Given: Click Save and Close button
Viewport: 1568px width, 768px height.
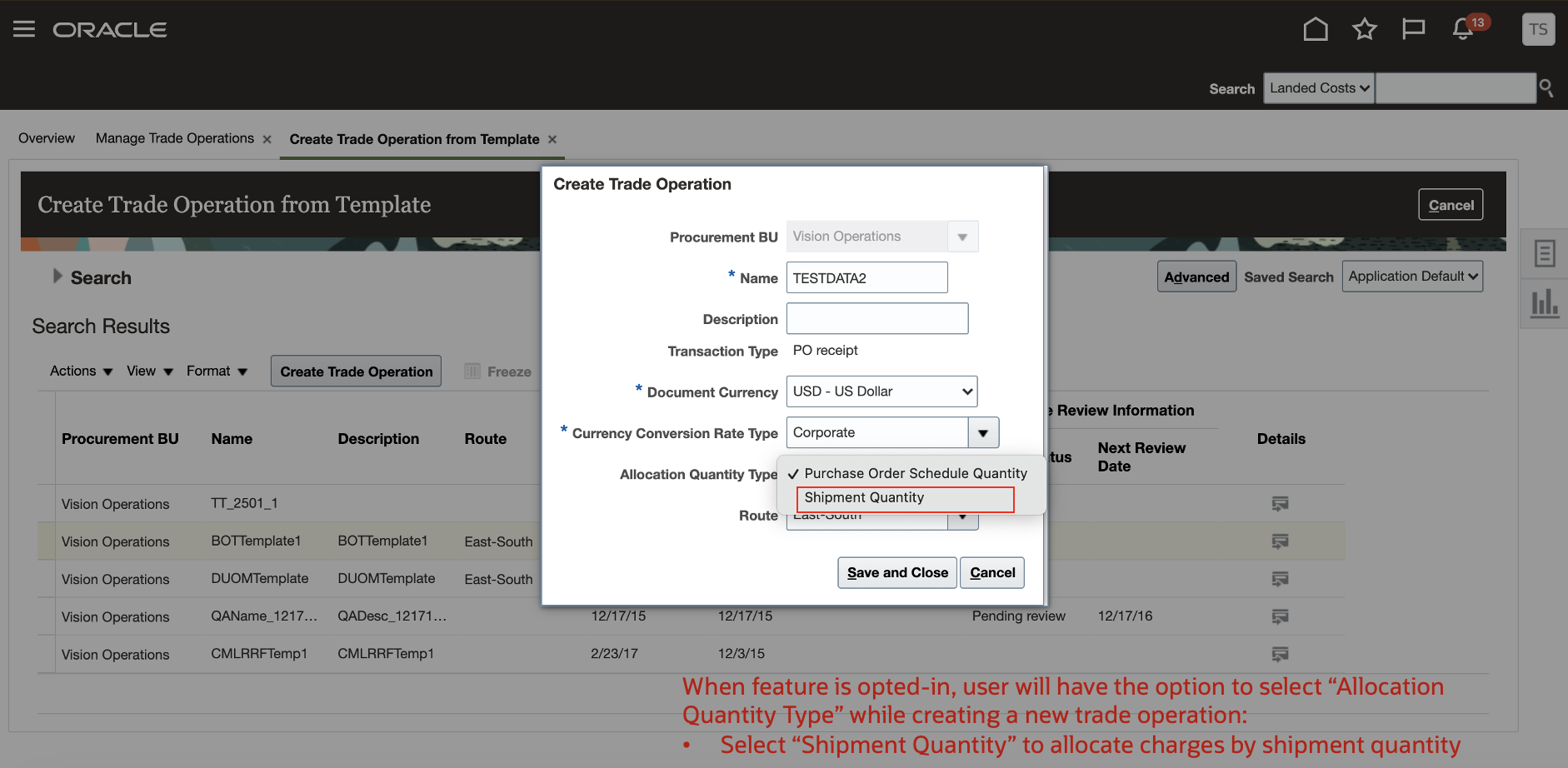Looking at the screenshot, I should click(x=897, y=572).
